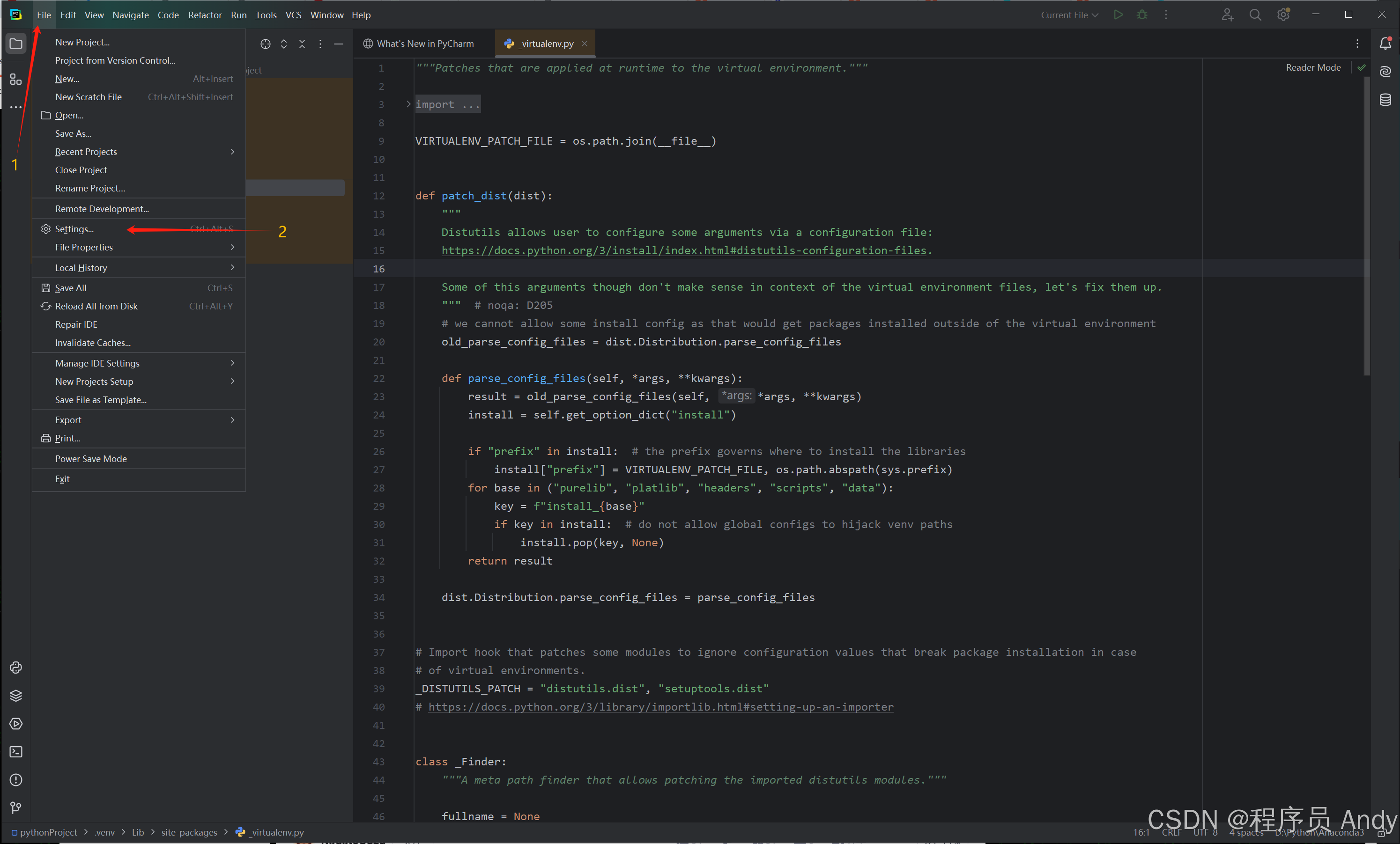Viewport: 1400px width, 844px height.
Task: Open the Database tool window icon
Action: [1385, 100]
